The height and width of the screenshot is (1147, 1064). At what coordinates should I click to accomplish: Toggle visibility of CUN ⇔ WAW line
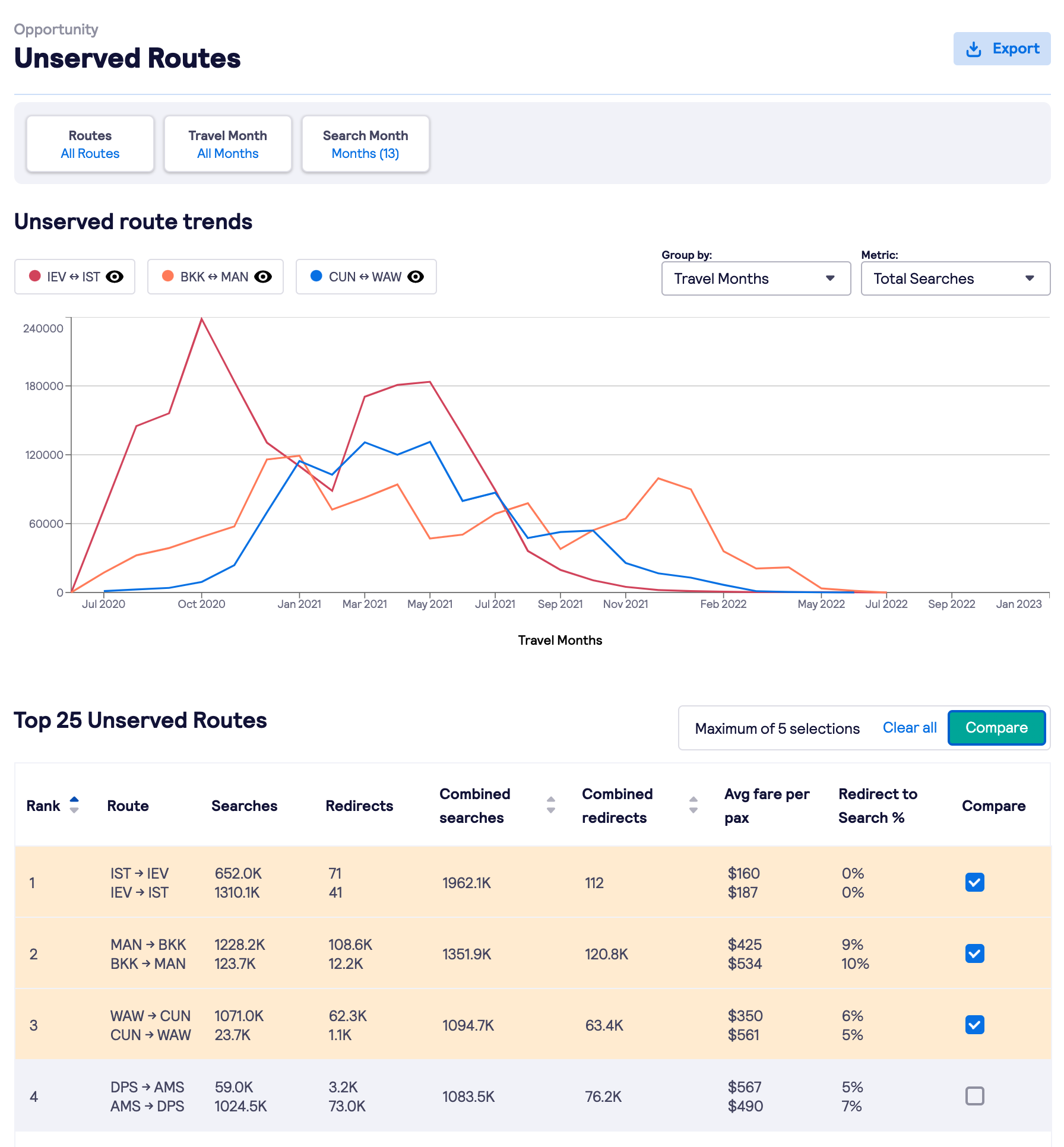416,277
